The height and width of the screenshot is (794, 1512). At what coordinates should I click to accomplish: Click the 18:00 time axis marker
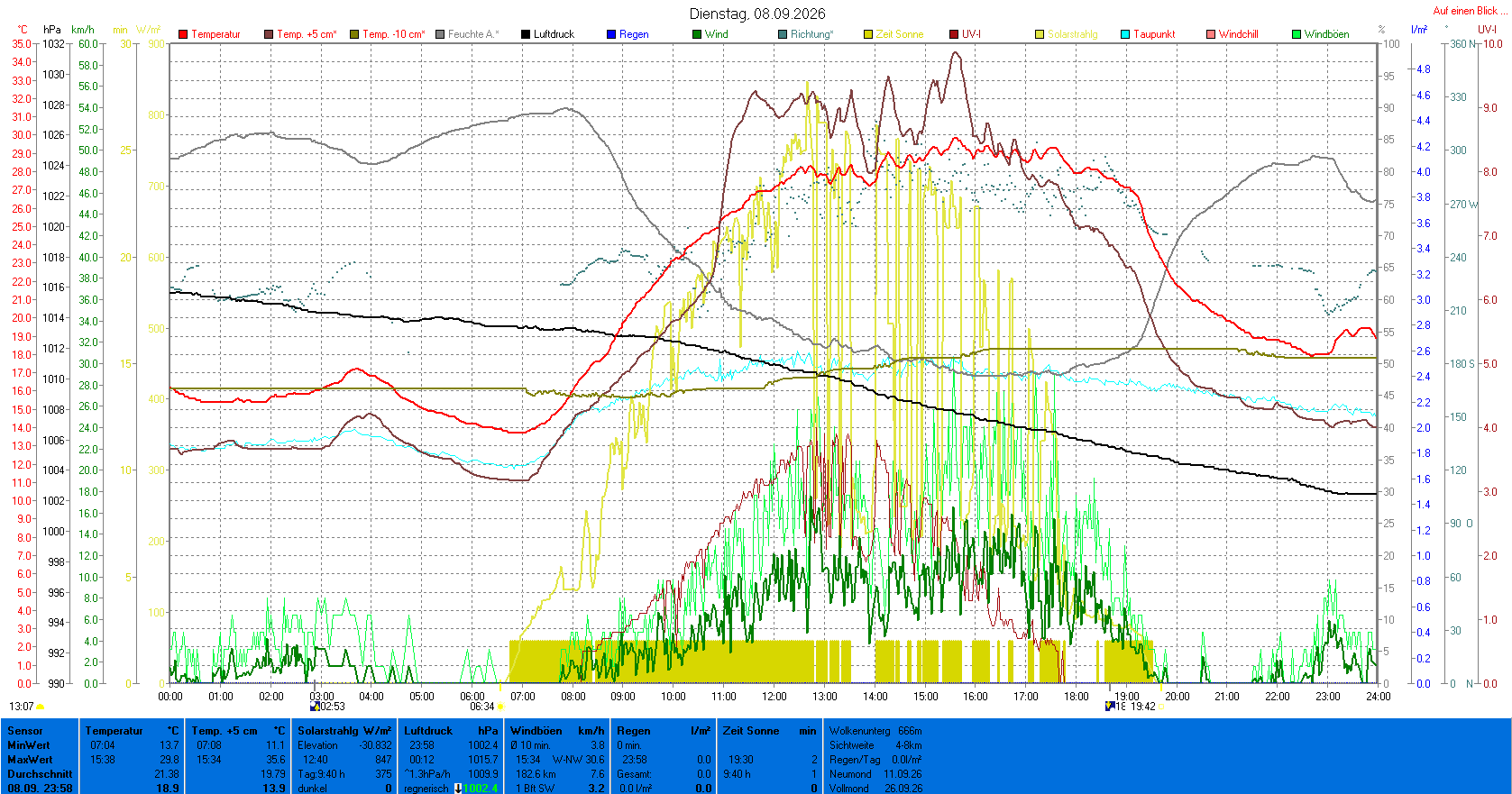click(1076, 696)
